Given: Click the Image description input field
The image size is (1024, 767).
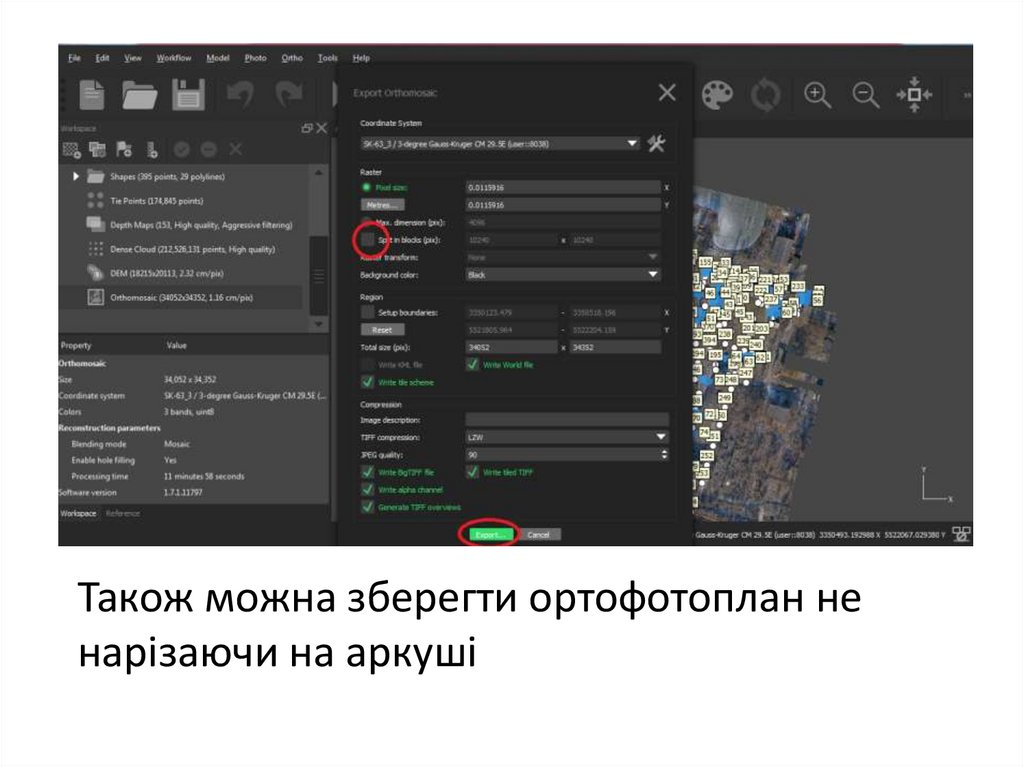Looking at the screenshot, I should tap(567, 419).
